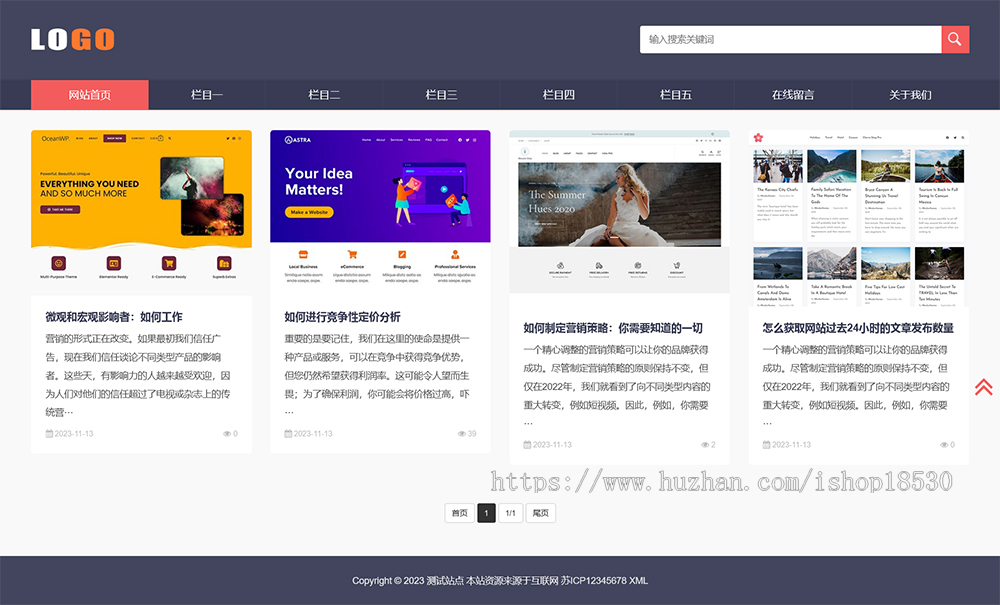1000x605 pixels.
Task: Click calendar icon on 怎么获取网站 card
Action: tap(767, 444)
